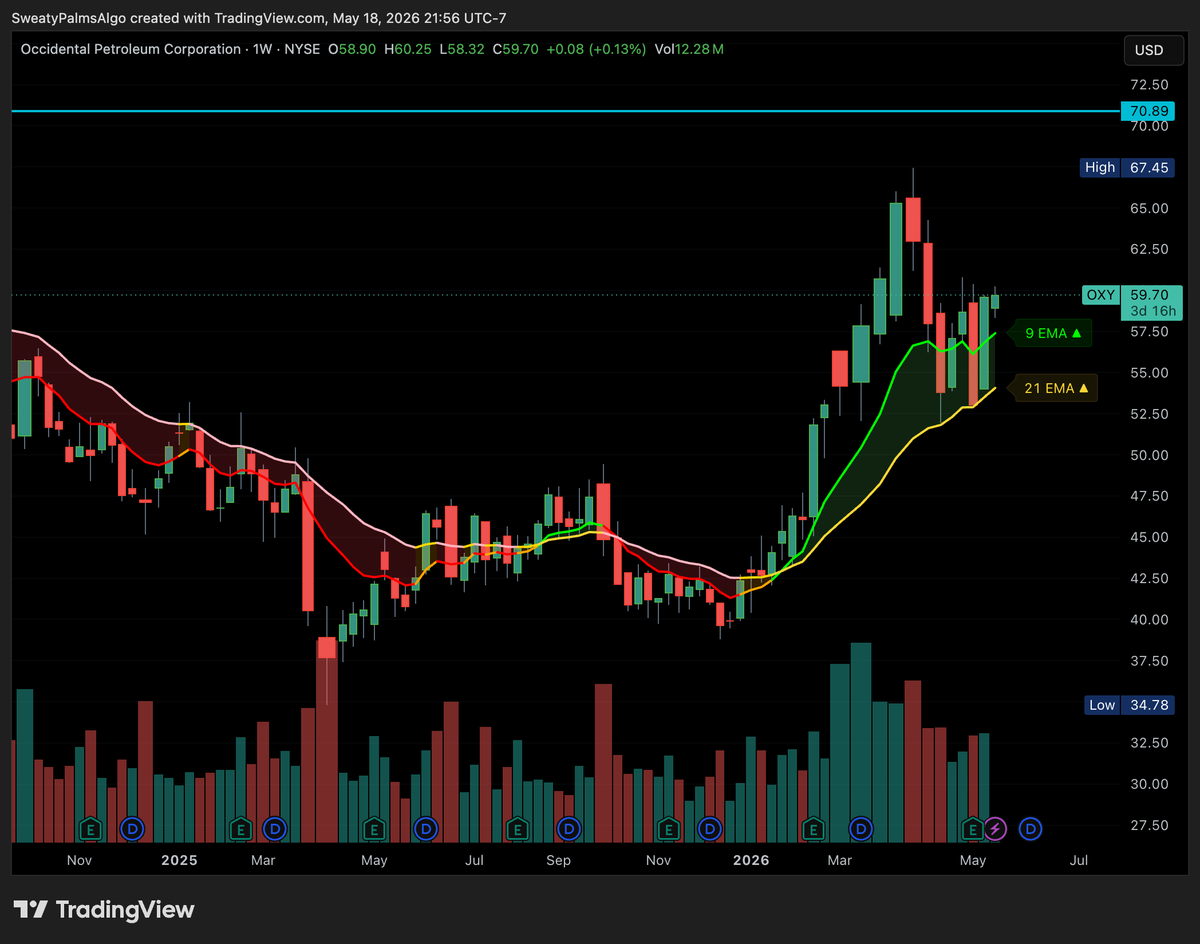Click the 9 EMA indicator label
The width and height of the screenshot is (1200, 944).
click(1052, 333)
